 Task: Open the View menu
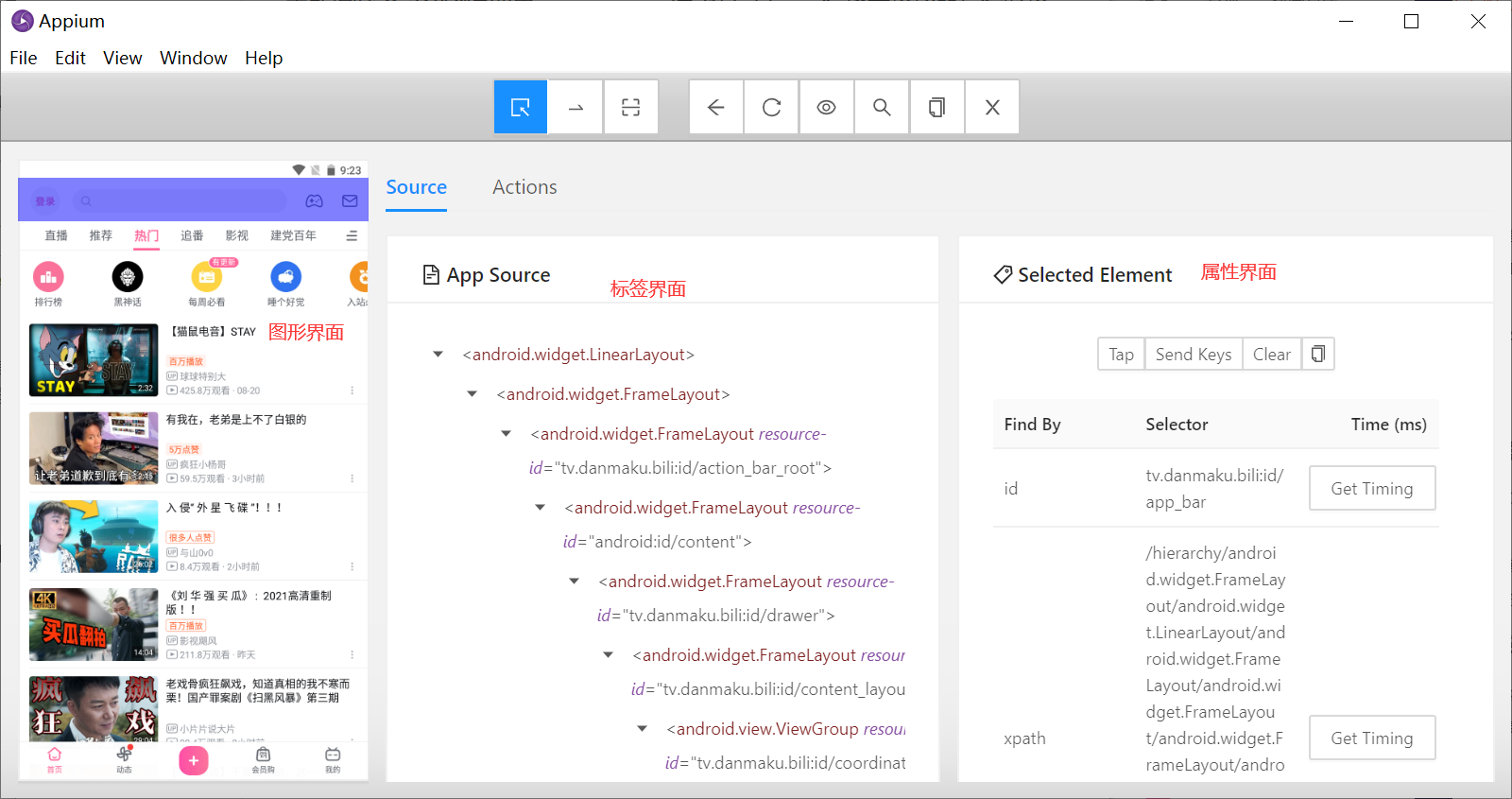[123, 58]
